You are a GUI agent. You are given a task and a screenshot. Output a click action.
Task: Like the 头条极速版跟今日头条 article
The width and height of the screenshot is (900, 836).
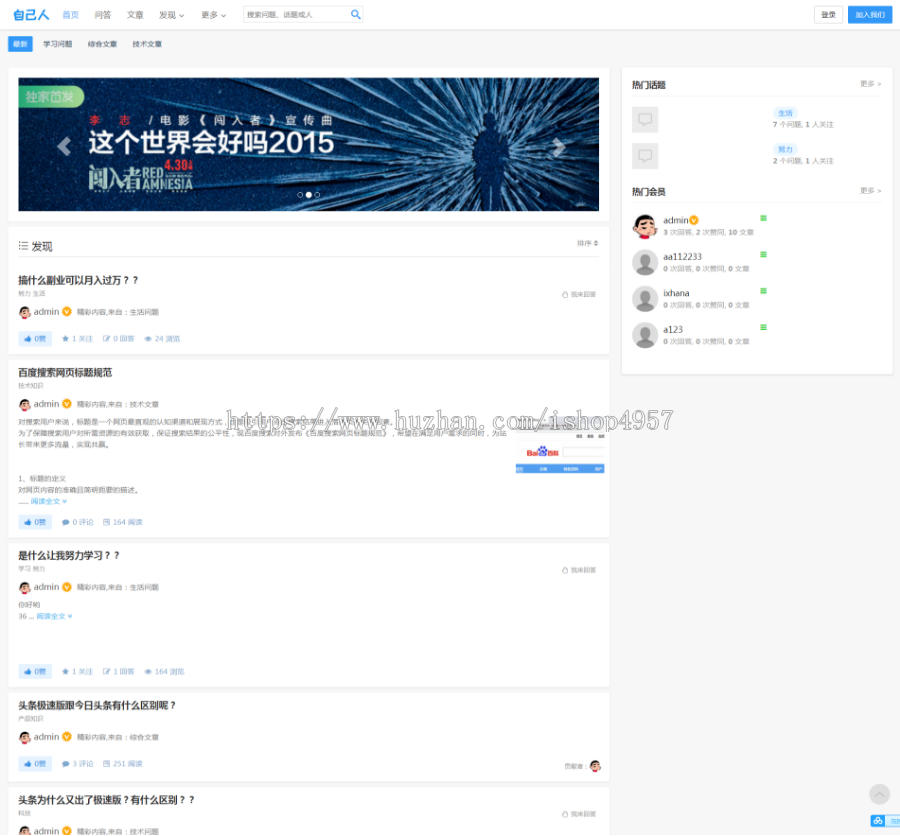[x=35, y=764]
